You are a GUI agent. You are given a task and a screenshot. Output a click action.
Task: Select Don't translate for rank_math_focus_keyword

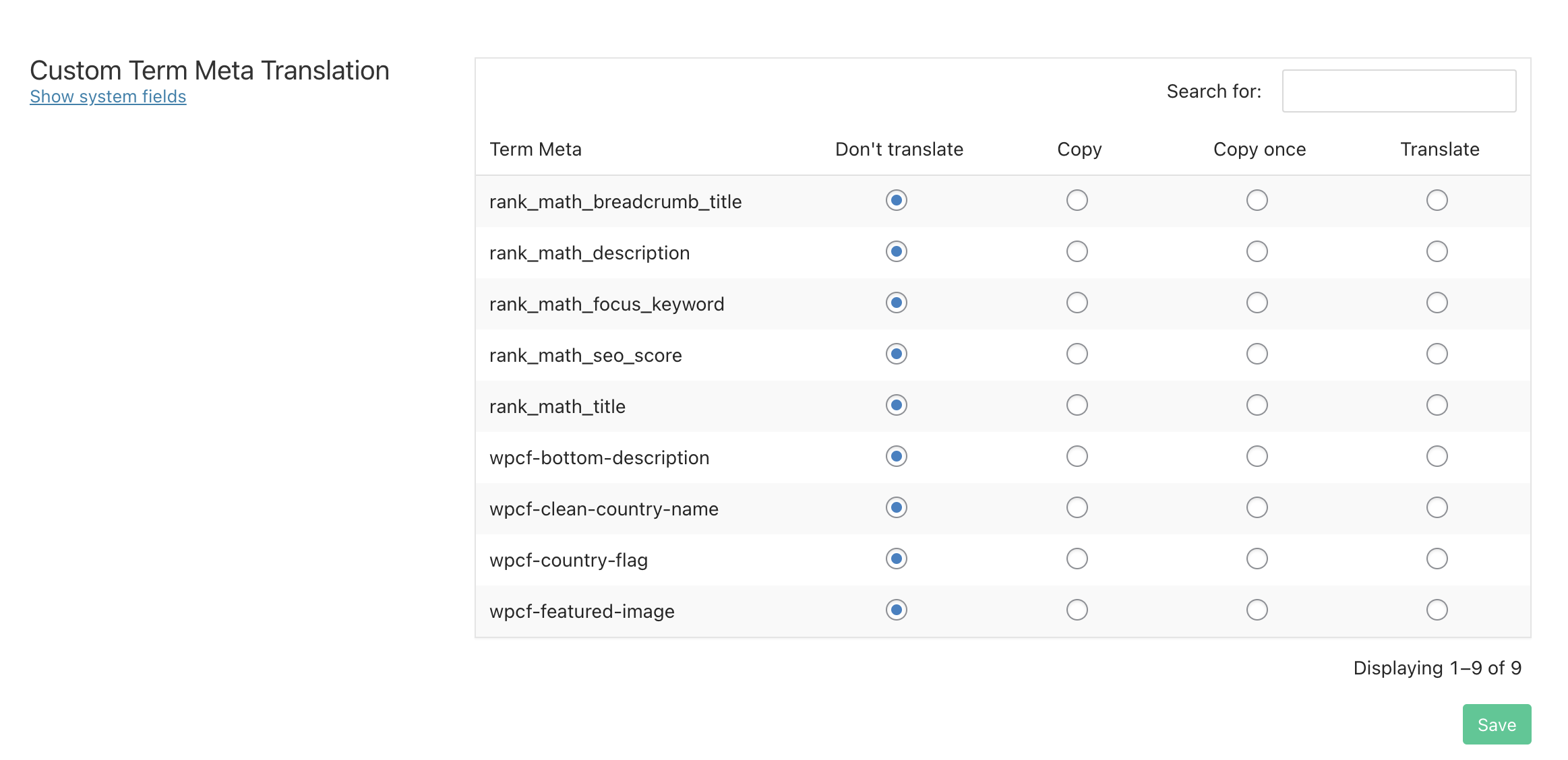point(897,303)
